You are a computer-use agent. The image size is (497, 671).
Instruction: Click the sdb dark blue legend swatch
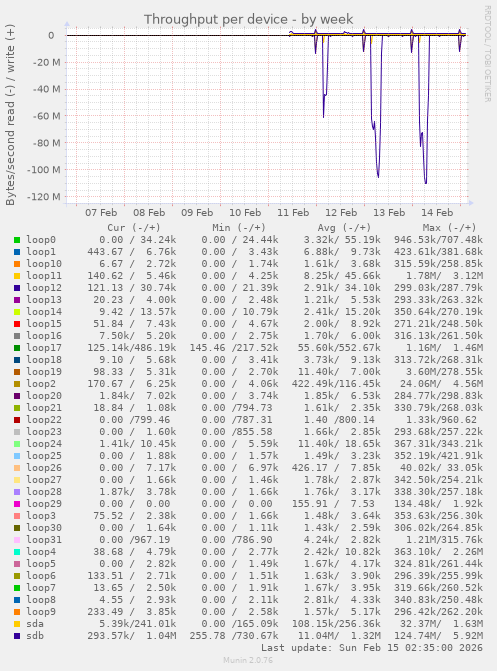tap(17, 636)
